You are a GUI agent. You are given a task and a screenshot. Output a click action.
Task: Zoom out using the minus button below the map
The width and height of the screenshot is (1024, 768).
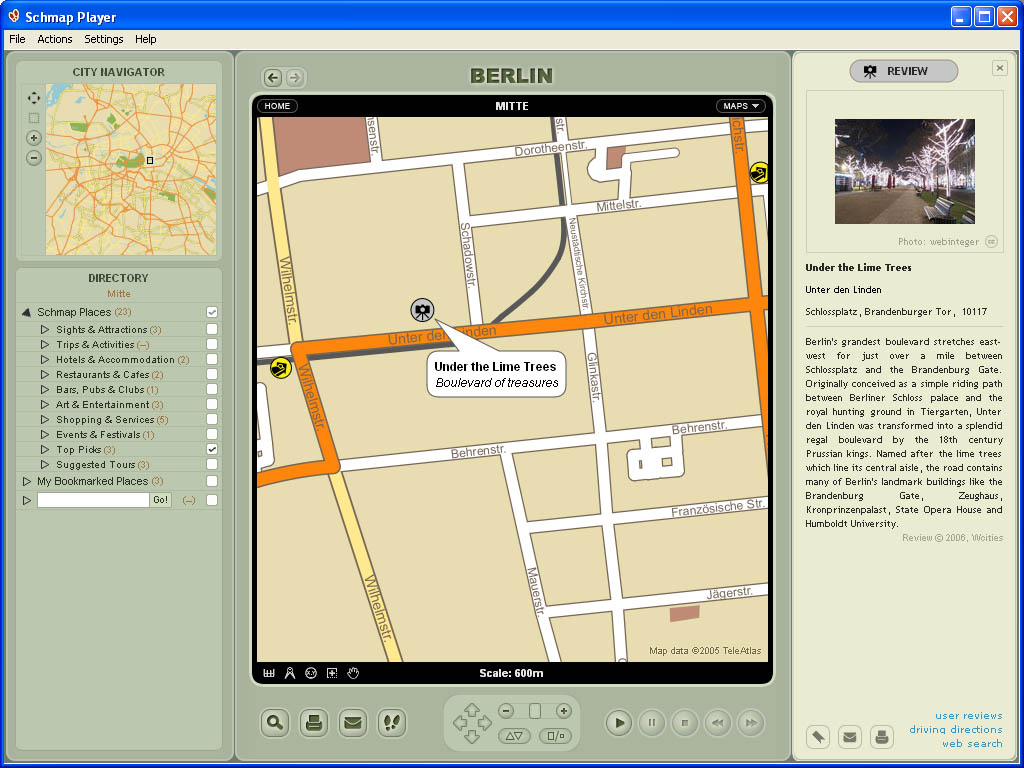pyautogui.click(x=506, y=711)
